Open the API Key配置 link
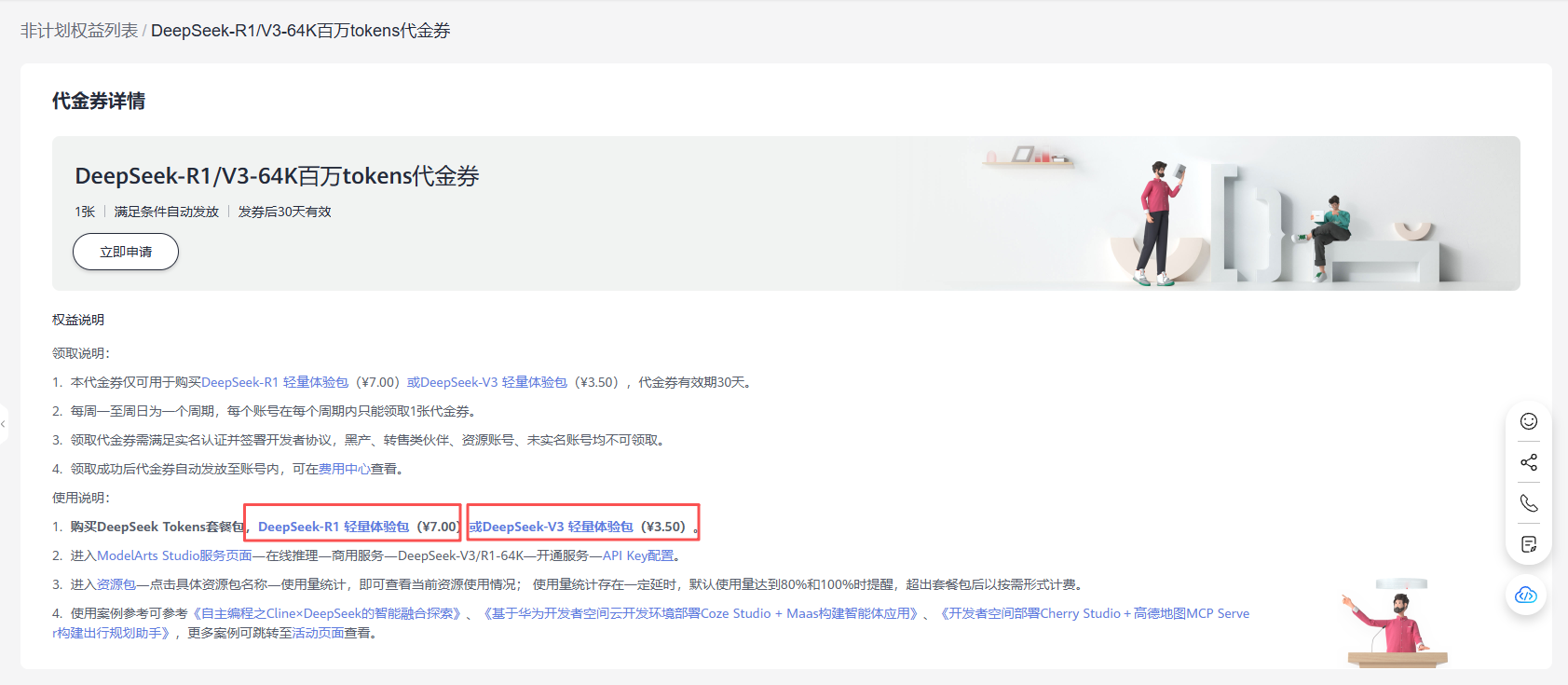 pos(637,555)
